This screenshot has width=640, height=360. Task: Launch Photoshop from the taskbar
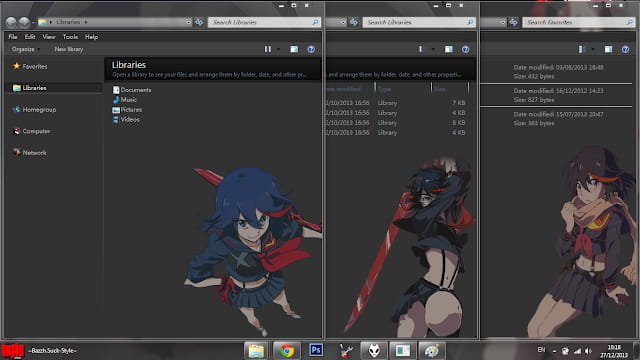316,350
